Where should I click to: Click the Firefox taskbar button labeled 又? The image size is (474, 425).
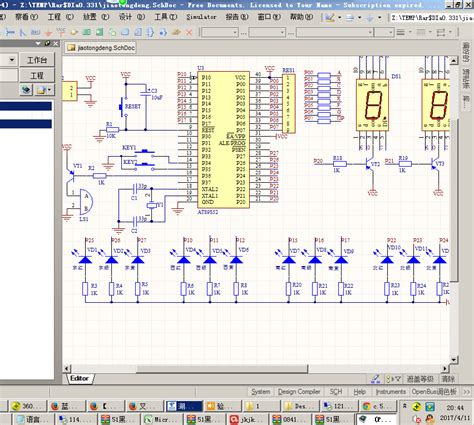click(x=144, y=406)
